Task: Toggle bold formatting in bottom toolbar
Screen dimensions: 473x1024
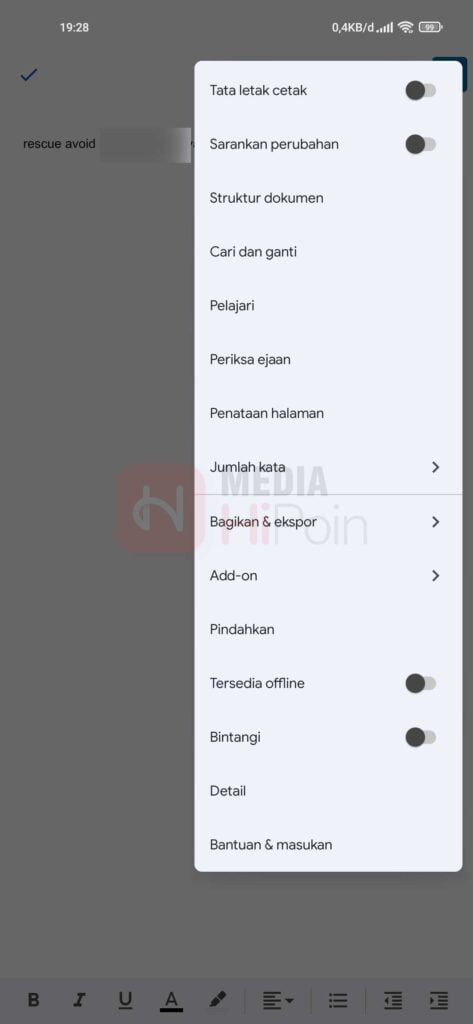Action: [33, 1000]
